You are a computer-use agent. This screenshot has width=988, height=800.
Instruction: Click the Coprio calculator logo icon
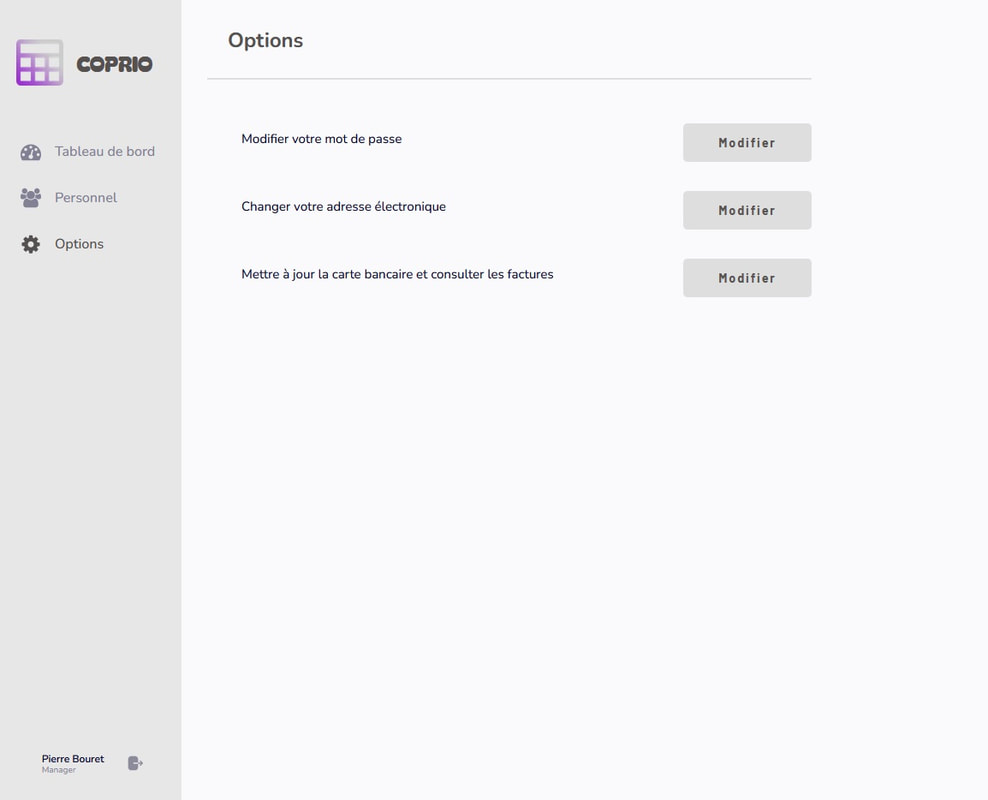point(39,63)
